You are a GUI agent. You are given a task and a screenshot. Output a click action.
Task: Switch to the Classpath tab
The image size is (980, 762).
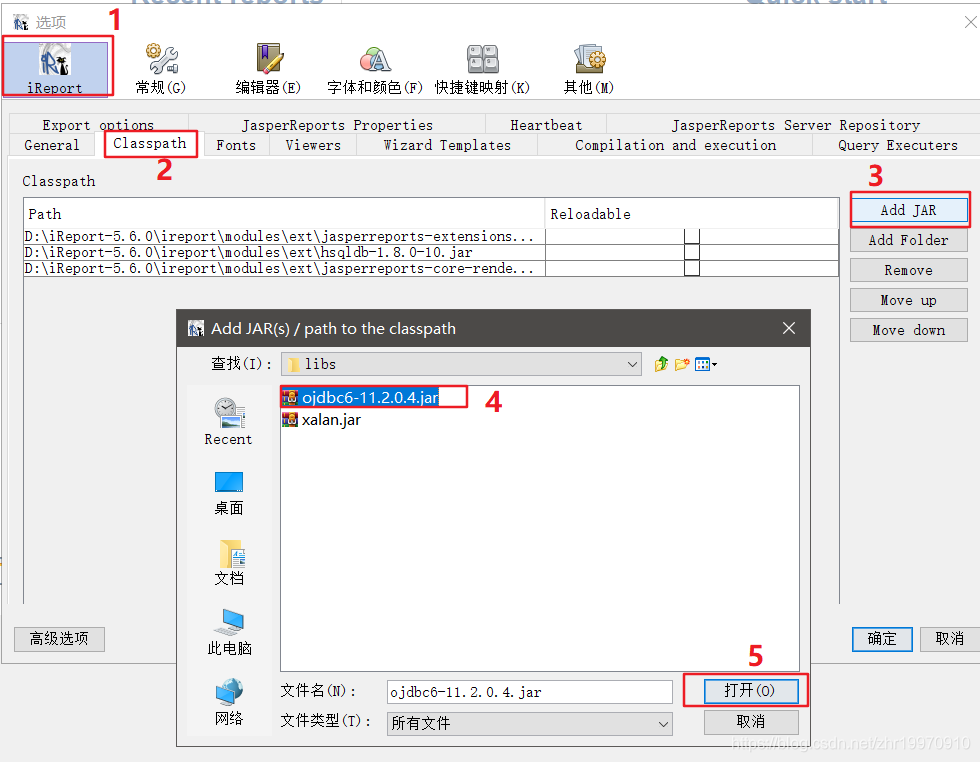pos(150,143)
